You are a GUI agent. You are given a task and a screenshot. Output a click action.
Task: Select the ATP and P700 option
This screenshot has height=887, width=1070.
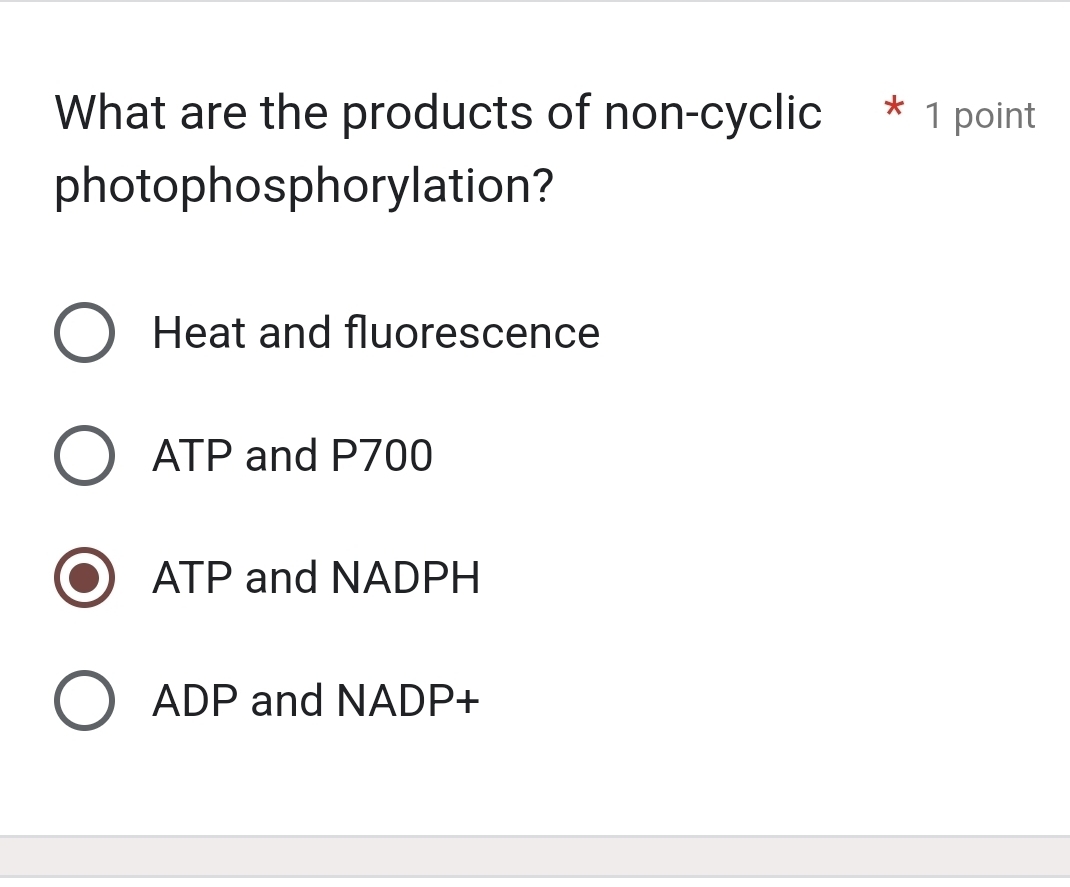pyautogui.click(x=85, y=456)
